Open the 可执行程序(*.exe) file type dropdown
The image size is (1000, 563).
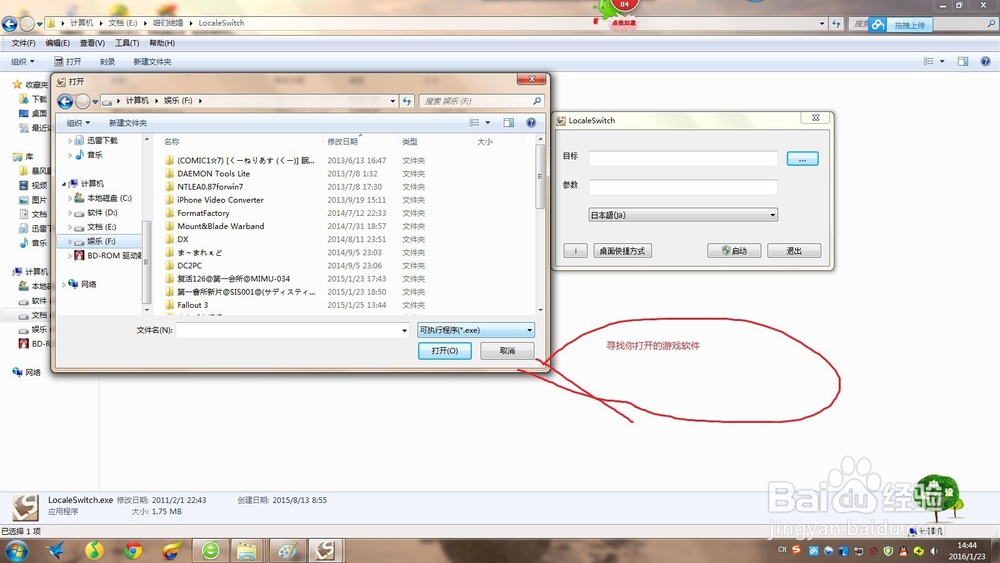[476, 330]
